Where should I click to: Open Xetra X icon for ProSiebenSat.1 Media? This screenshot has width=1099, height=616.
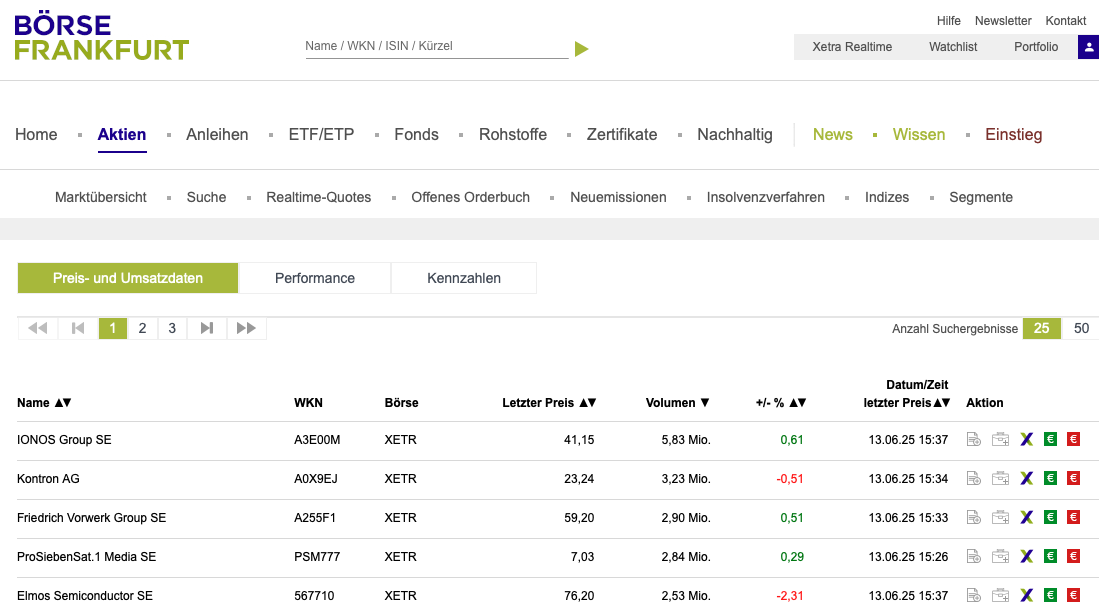point(1026,556)
